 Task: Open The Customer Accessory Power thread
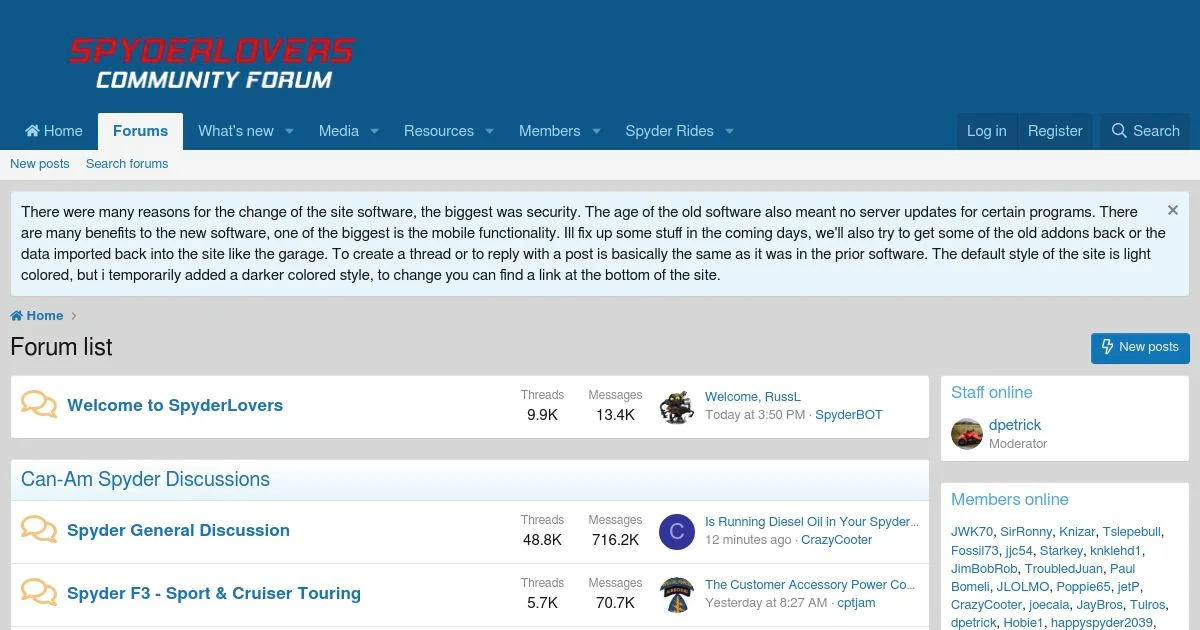click(810, 585)
